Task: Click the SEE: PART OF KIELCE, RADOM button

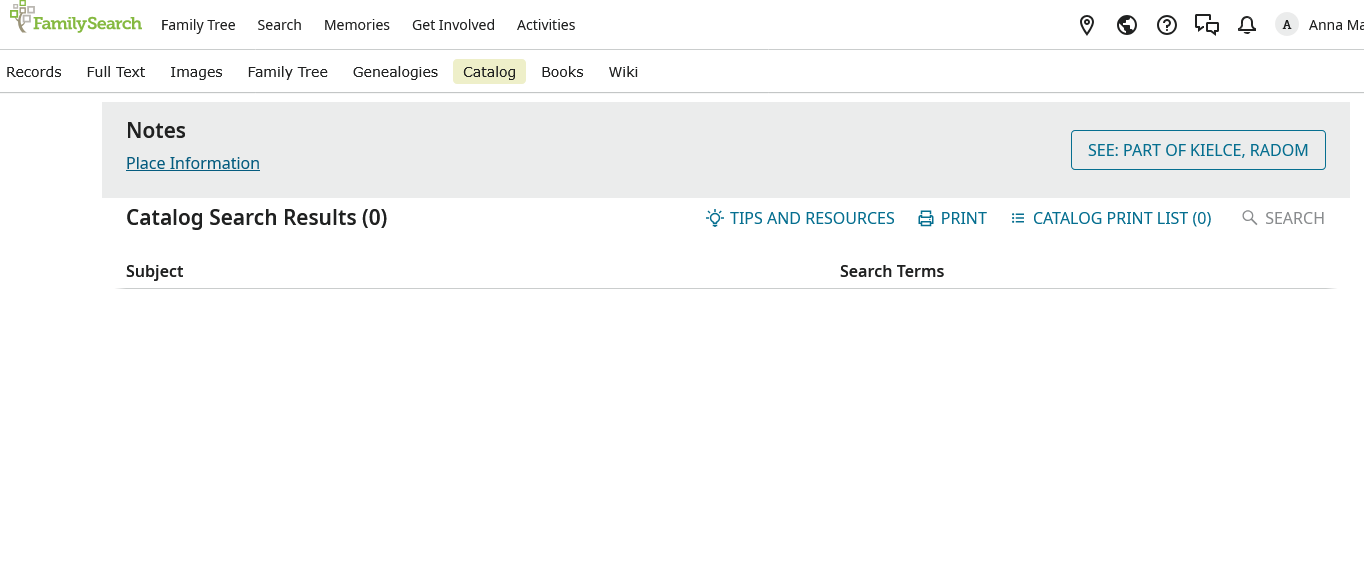Action: [1197, 150]
